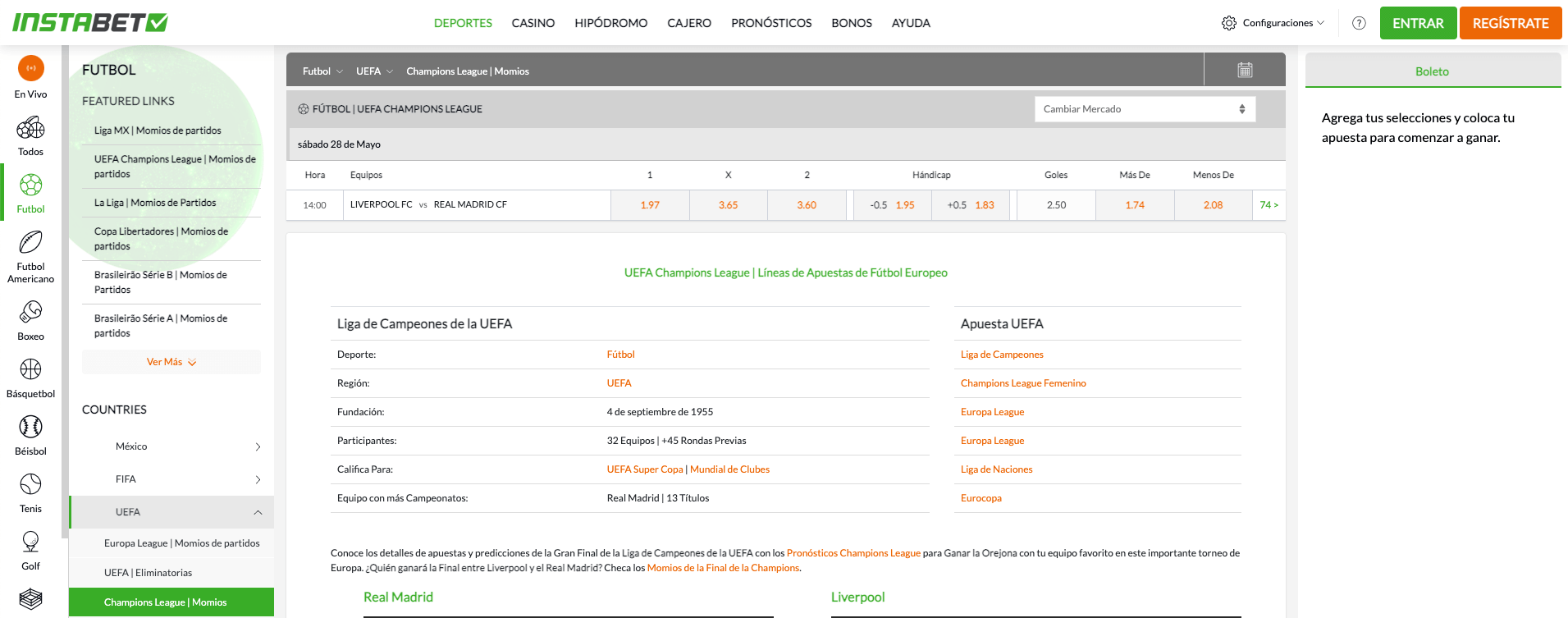Open the AYUDA menu
This screenshot has width=1568, height=618.
(x=911, y=23)
